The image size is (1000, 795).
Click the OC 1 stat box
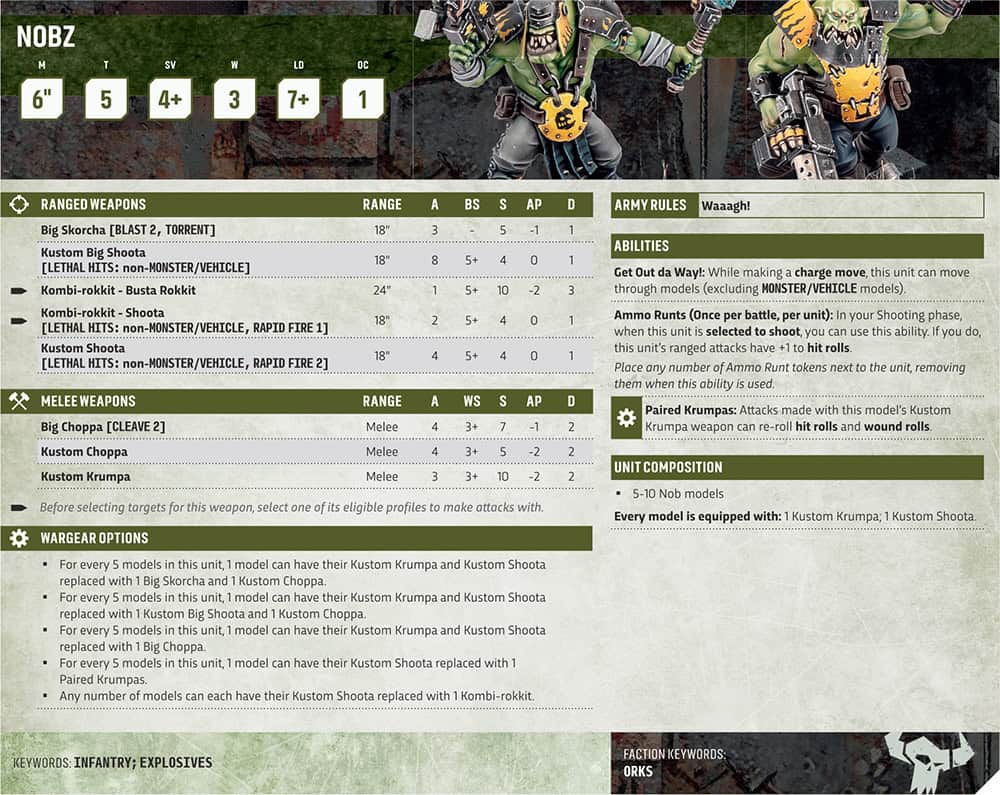pyautogui.click(x=363, y=98)
